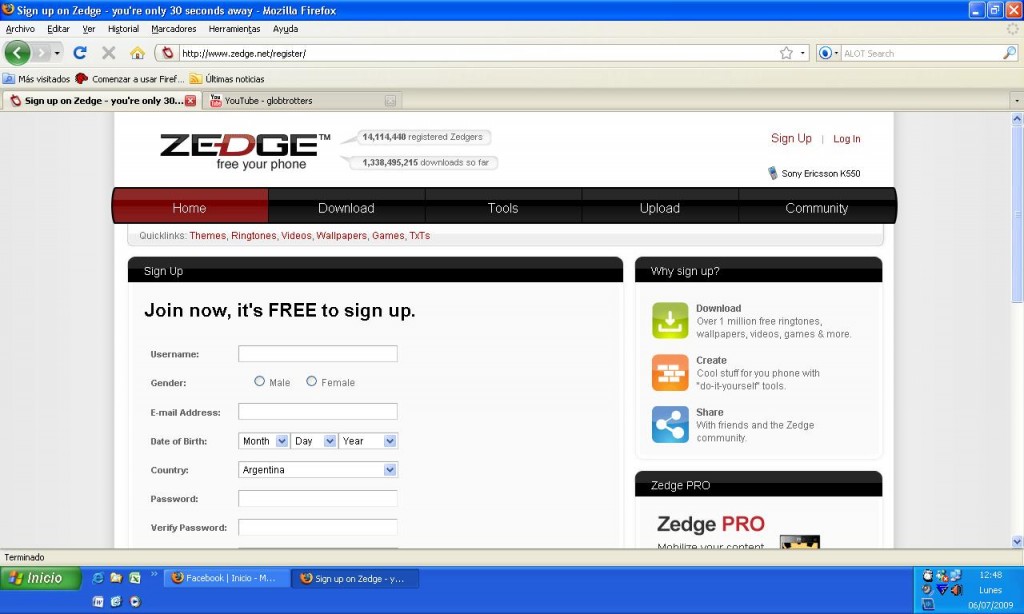Screen dimensions: 1024x614
Task: Click into the Verify Password field
Action: pos(317,527)
